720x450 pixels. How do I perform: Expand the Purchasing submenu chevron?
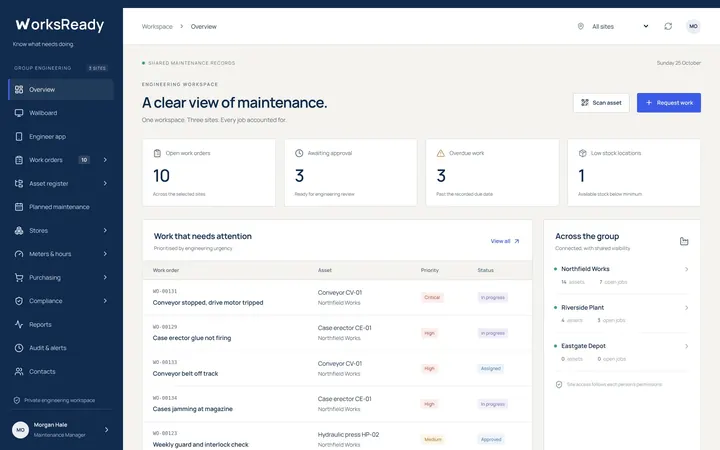pos(105,277)
